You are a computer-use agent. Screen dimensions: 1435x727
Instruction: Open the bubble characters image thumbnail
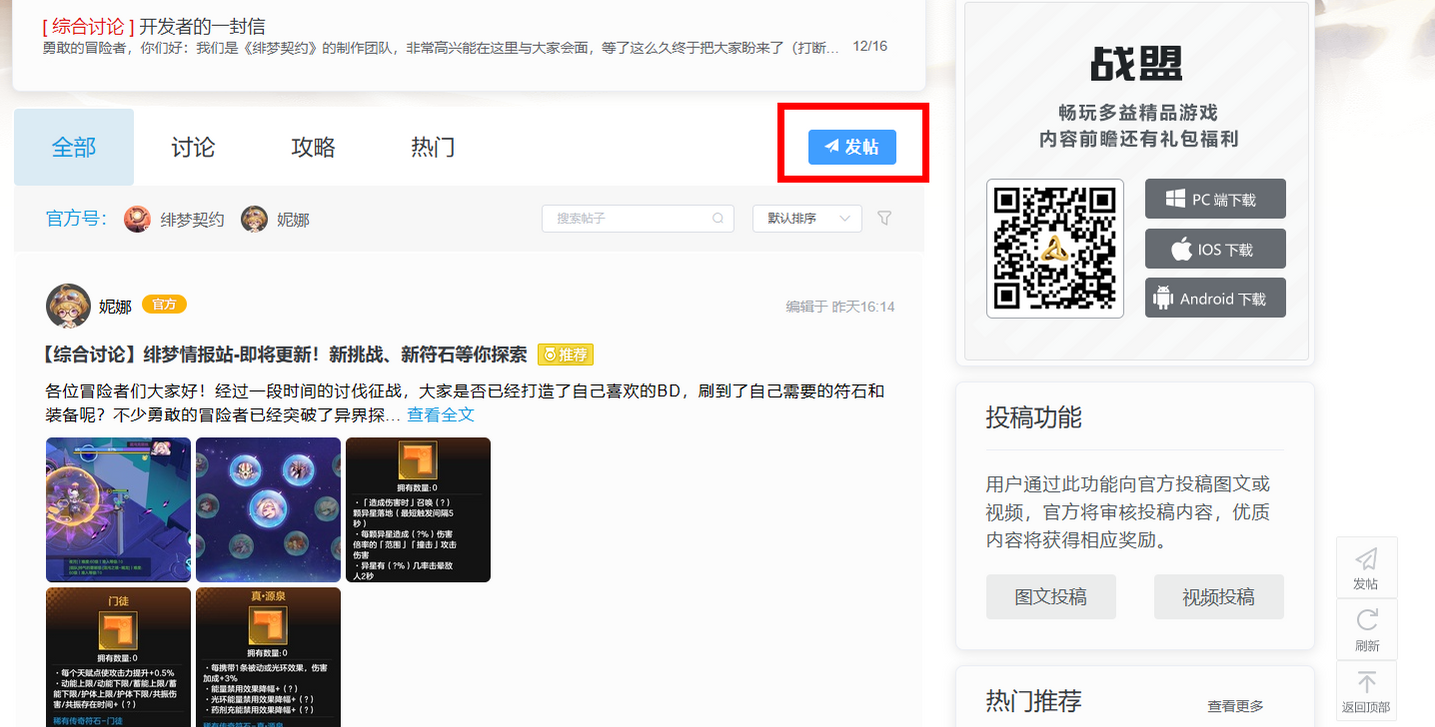(268, 510)
